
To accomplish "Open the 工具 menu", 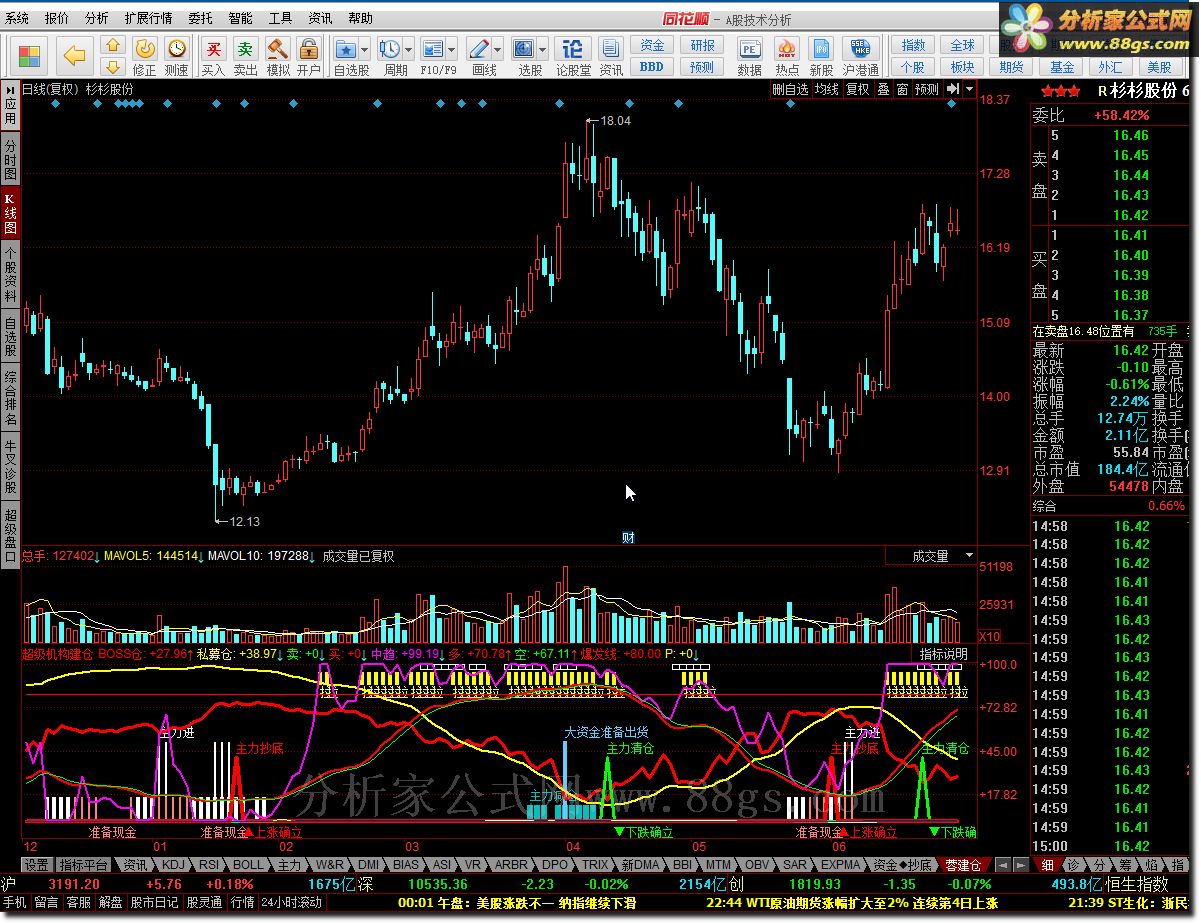I will (x=280, y=19).
